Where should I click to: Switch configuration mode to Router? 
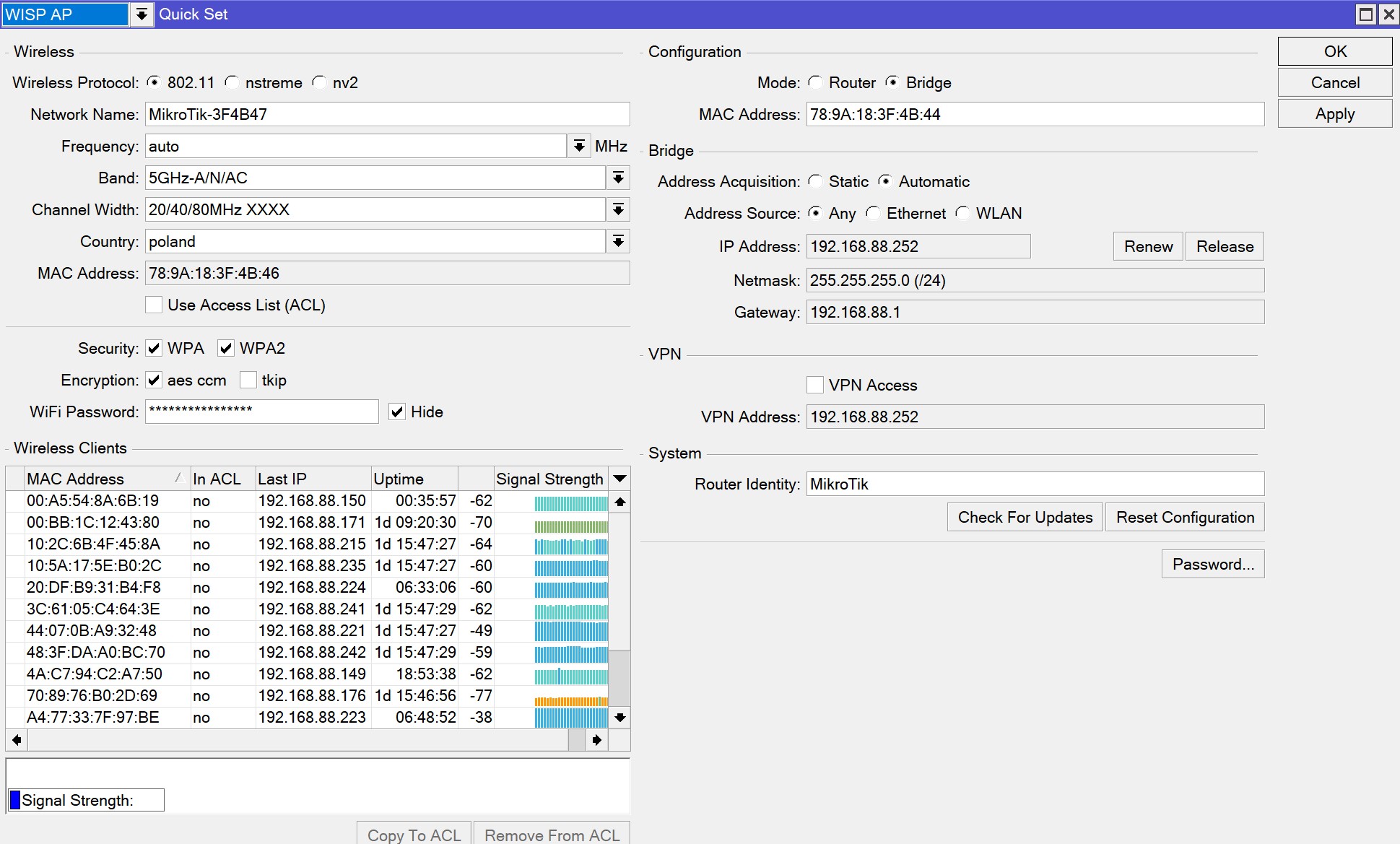click(x=815, y=83)
